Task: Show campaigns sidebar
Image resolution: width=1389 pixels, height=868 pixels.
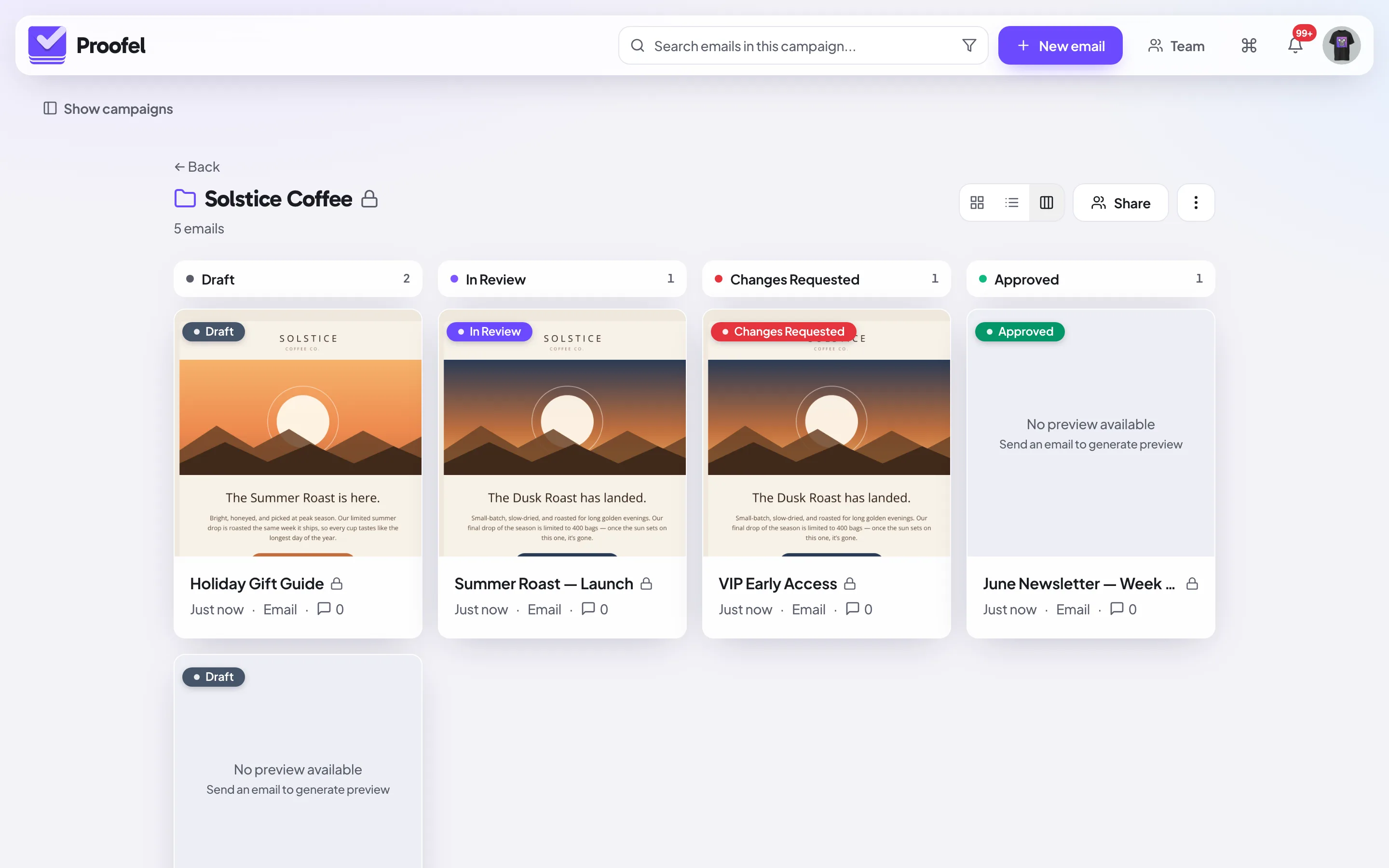Action: (108, 108)
